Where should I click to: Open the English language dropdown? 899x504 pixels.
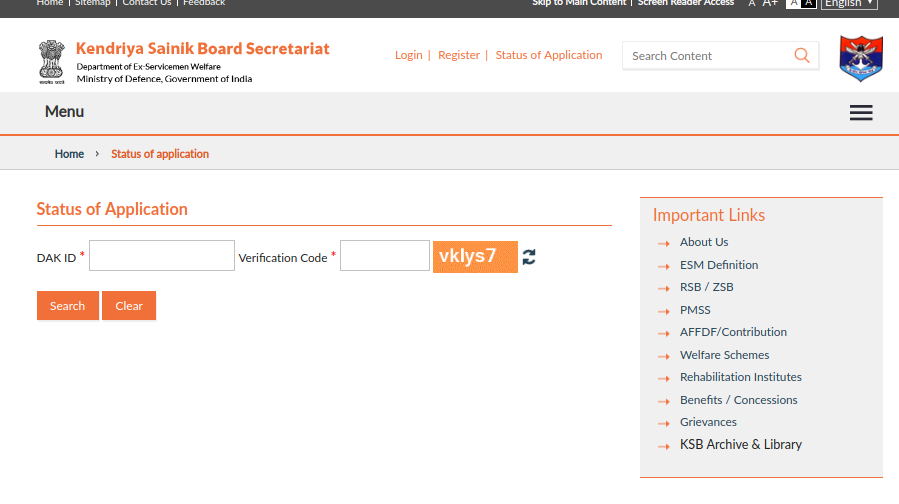pos(849,4)
